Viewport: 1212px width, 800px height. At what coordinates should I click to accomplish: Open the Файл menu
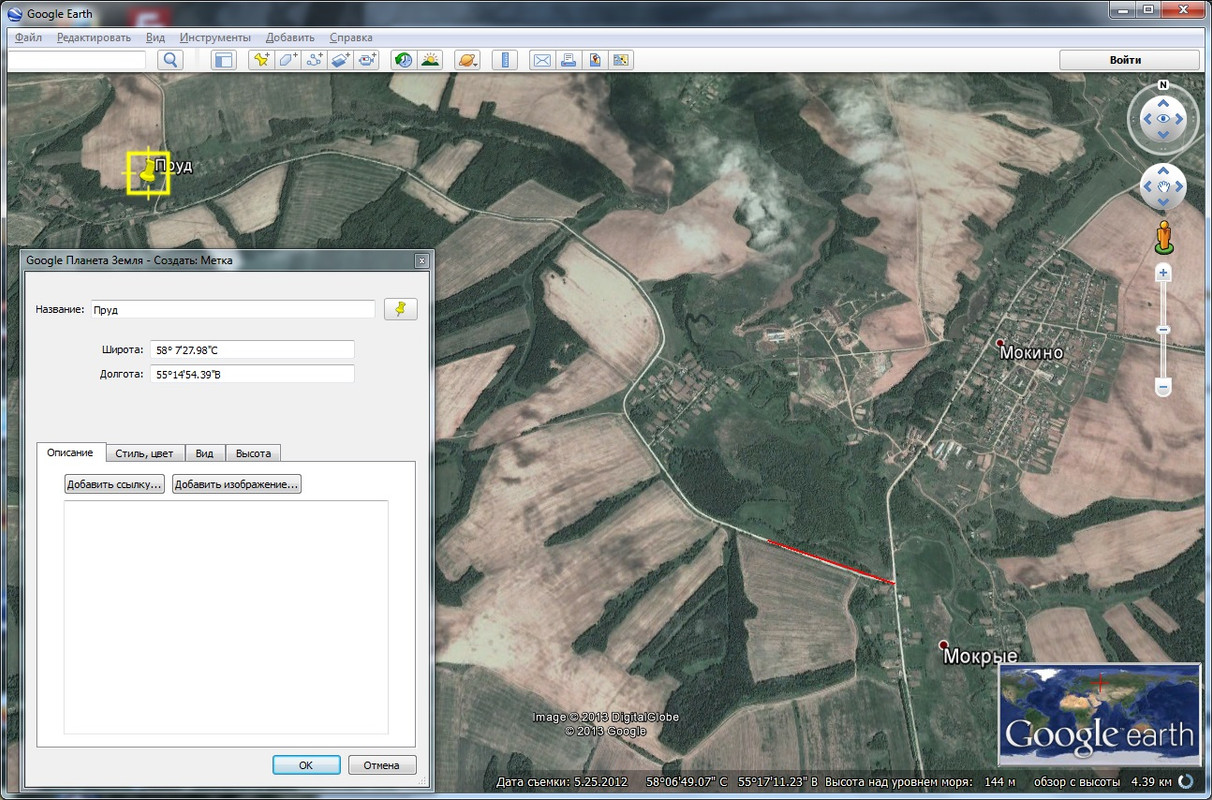coord(29,37)
